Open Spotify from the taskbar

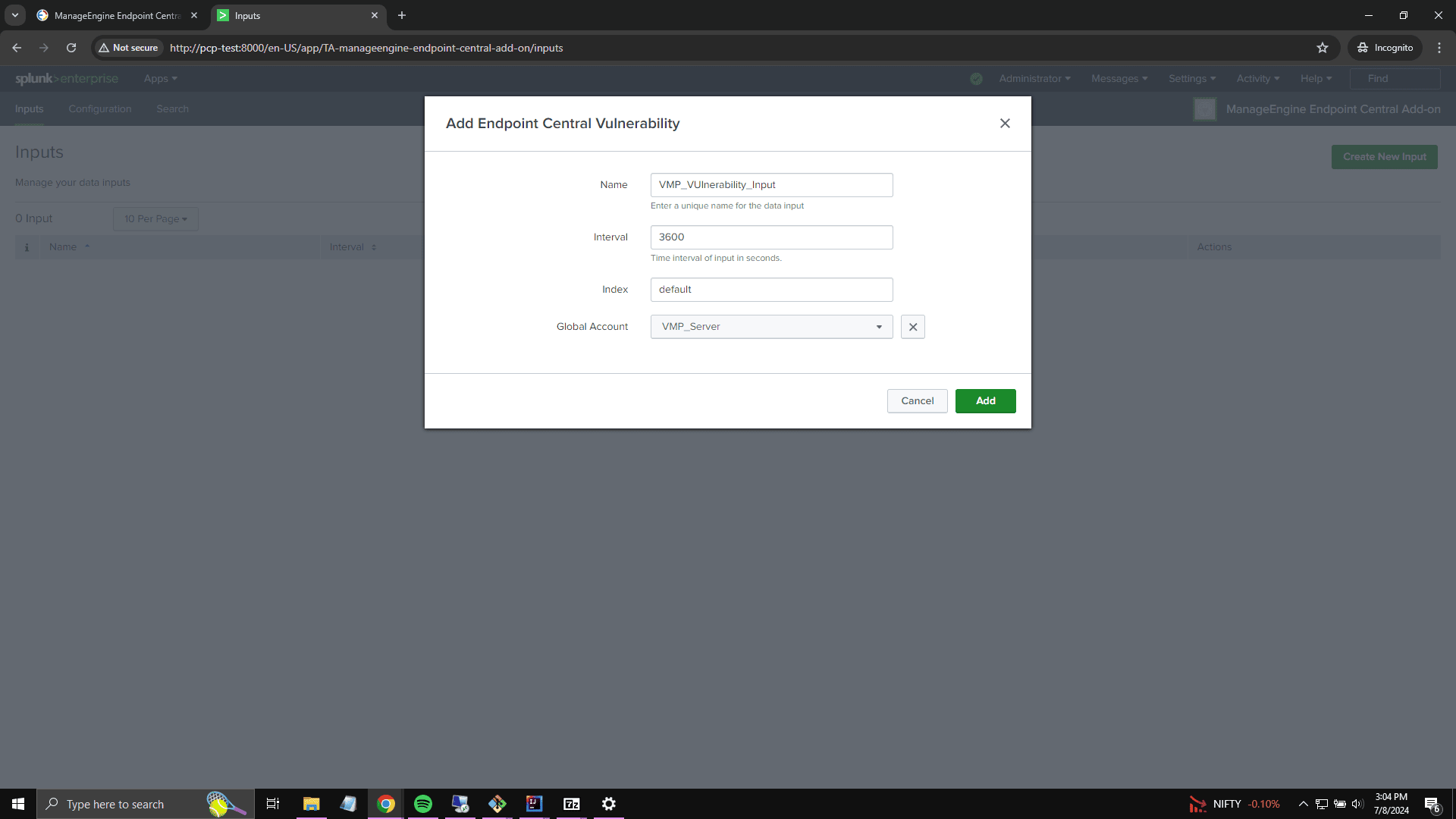point(422,803)
